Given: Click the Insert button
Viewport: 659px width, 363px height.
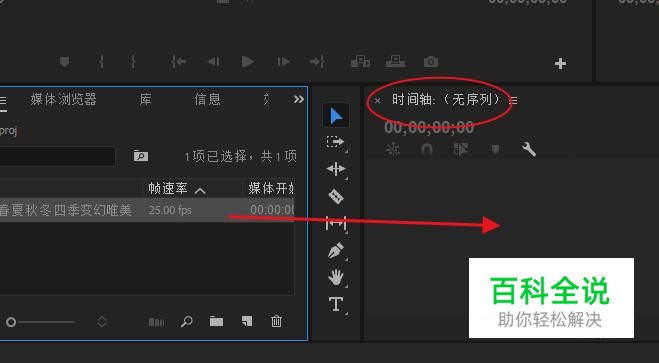Looking at the screenshot, I should point(360,62).
